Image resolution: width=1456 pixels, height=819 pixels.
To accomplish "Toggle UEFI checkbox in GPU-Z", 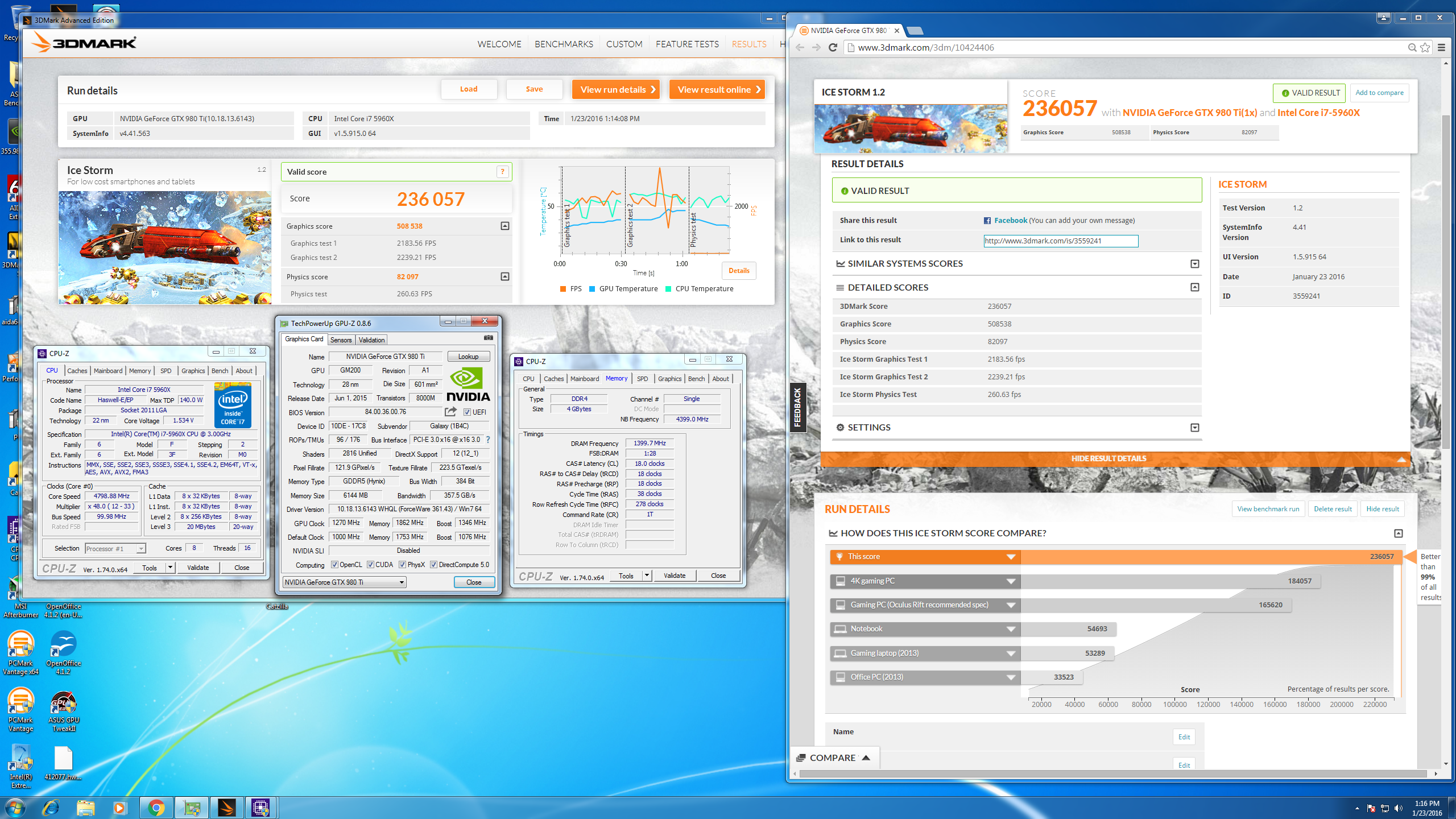I will pyautogui.click(x=467, y=412).
